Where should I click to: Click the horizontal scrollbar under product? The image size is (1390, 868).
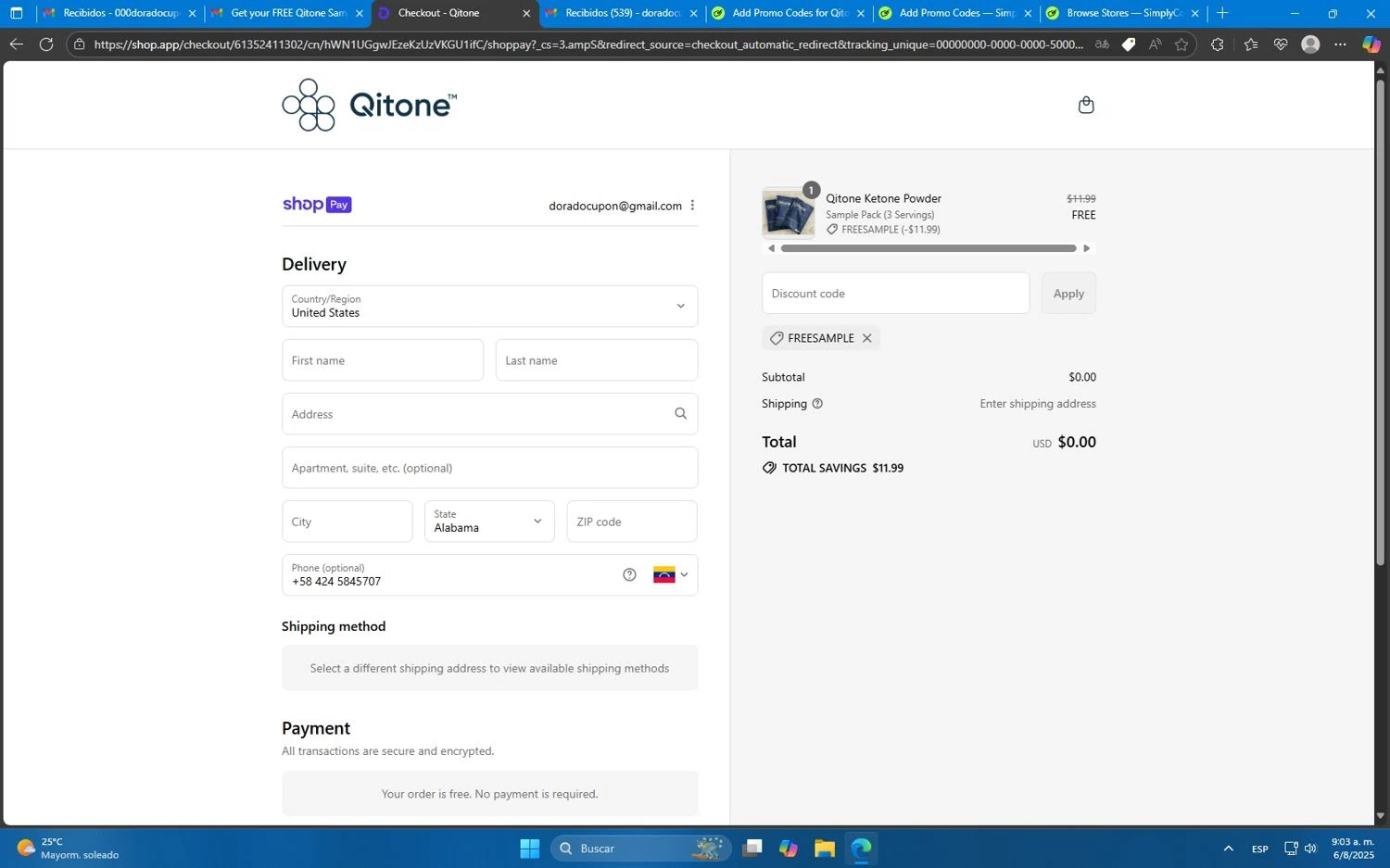[x=929, y=248]
